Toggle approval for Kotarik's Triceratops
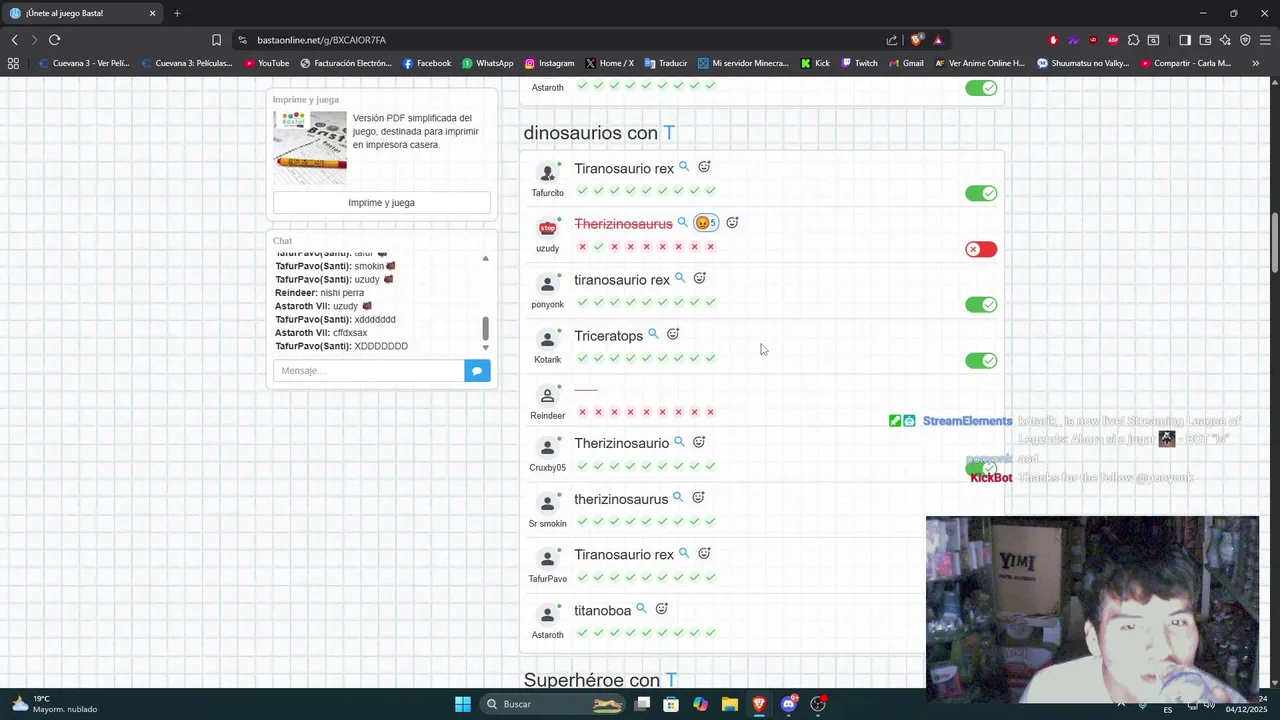The width and height of the screenshot is (1280, 720). click(x=981, y=361)
